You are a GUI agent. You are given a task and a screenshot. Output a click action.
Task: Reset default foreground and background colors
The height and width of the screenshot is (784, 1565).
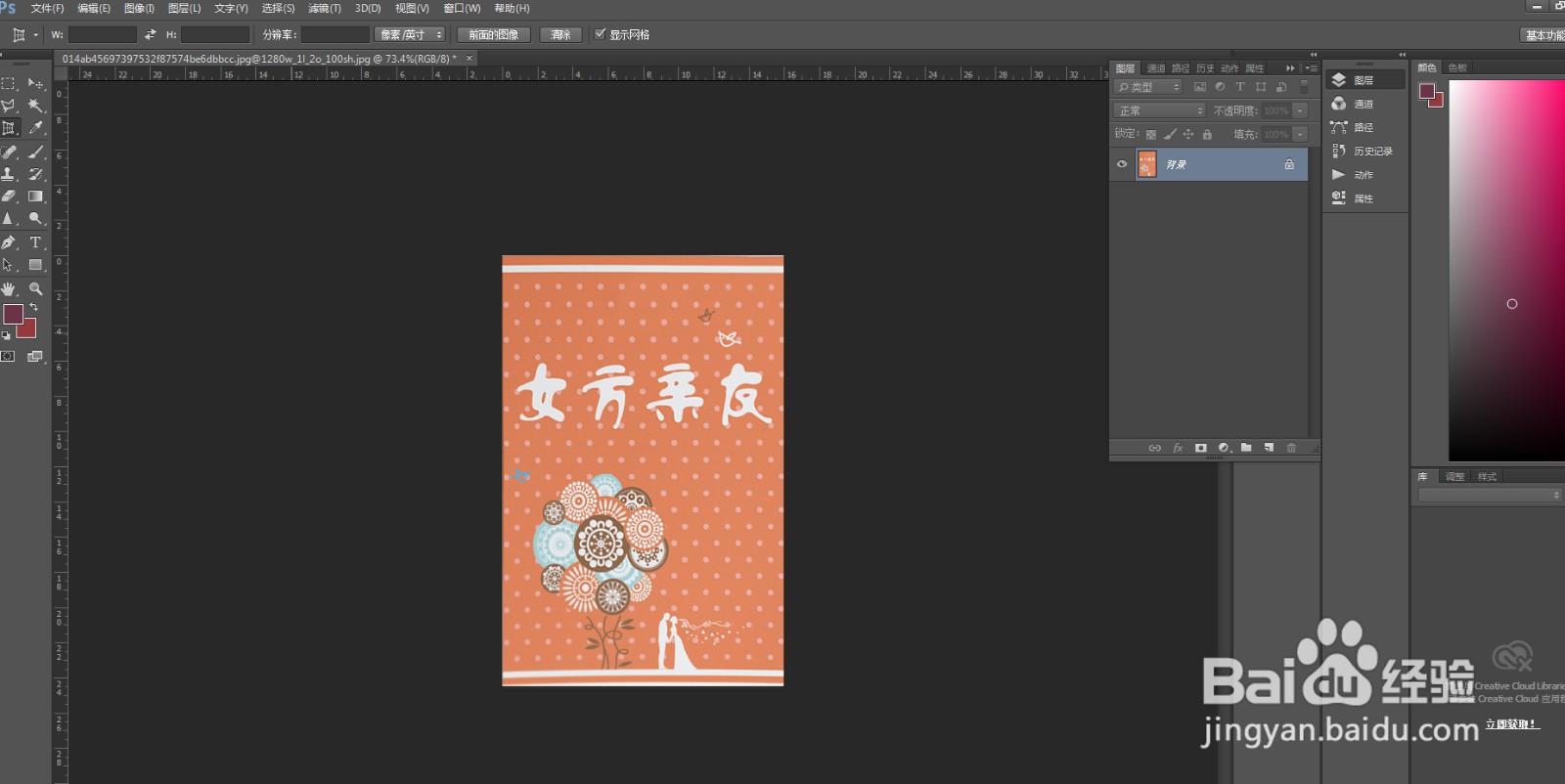pyautogui.click(x=7, y=335)
